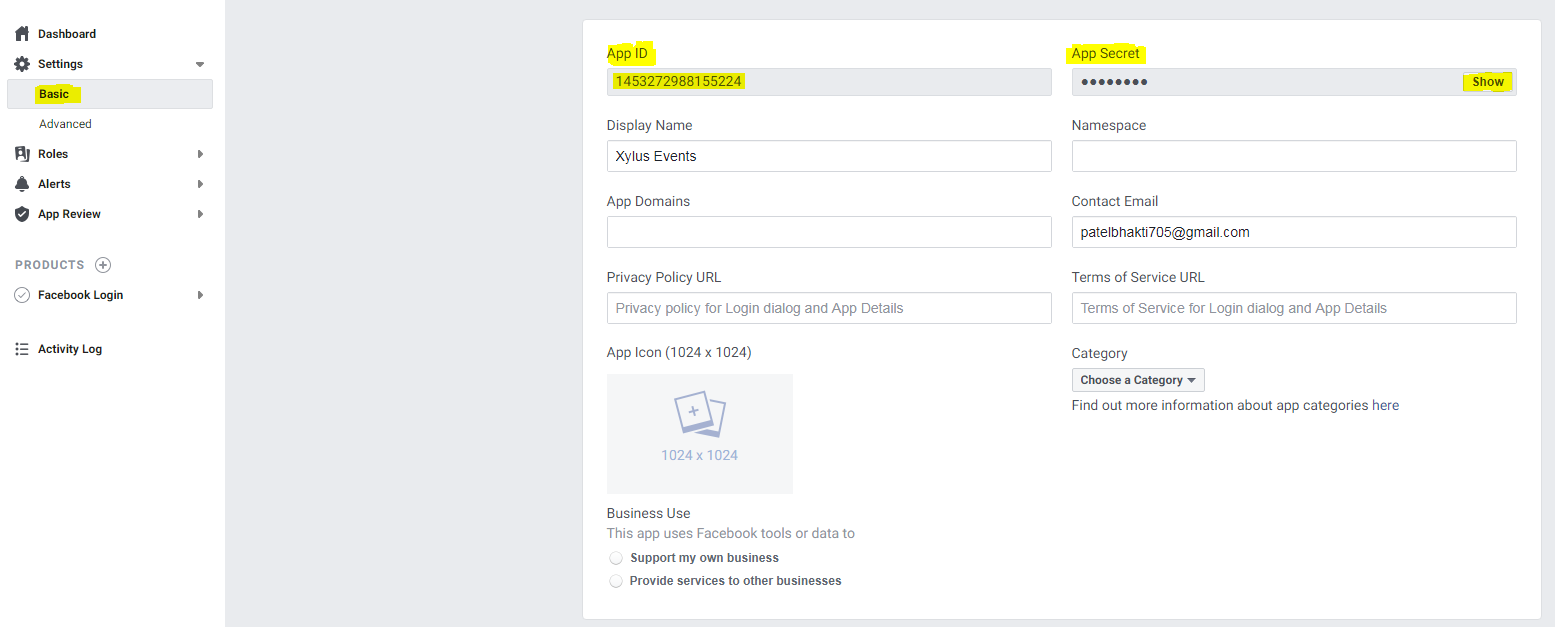The height and width of the screenshot is (627, 1555).
Task: Click the App Review shield icon
Action: [22, 214]
